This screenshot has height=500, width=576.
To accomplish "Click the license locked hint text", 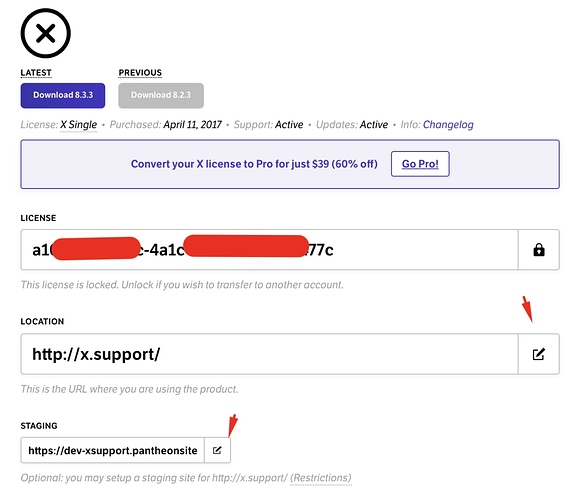I will click(x=182, y=285).
